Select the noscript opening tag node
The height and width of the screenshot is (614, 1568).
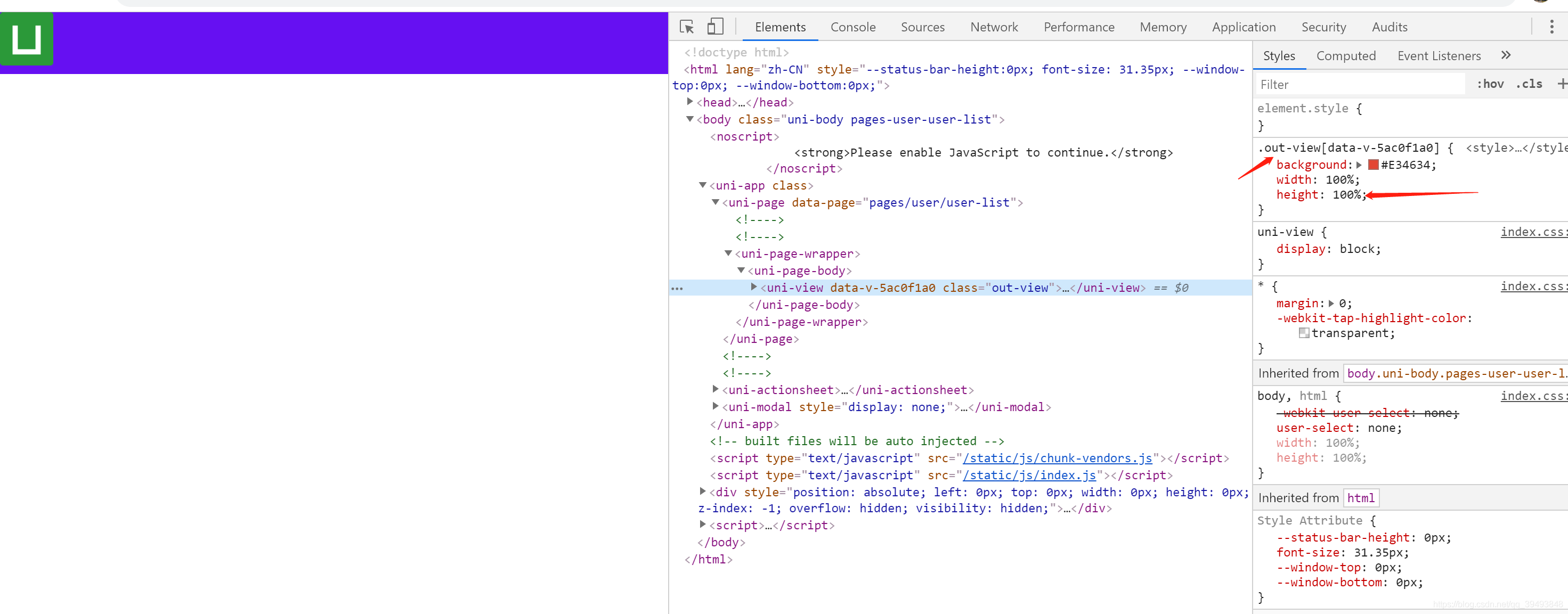(x=744, y=136)
